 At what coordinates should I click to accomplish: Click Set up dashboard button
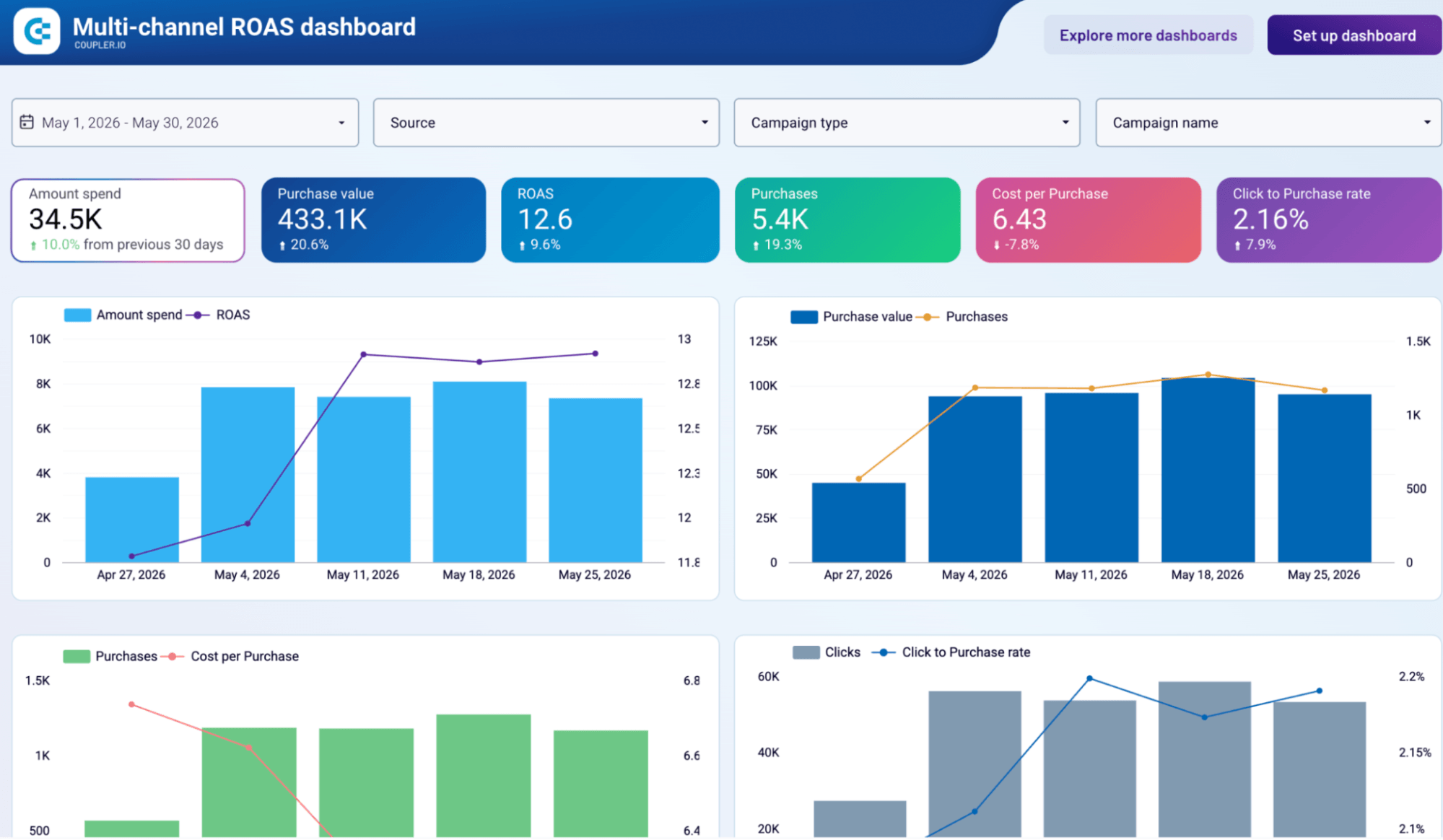click(1354, 35)
